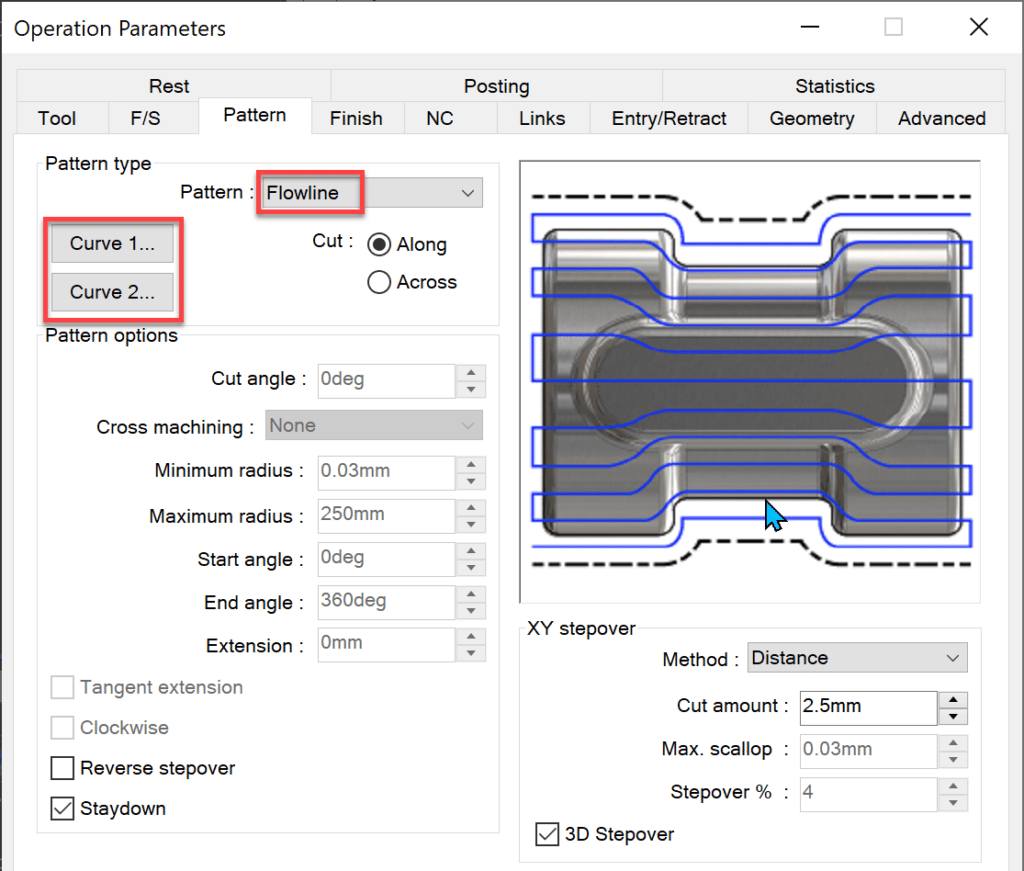This screenshot has height=871, width=1024.
Task: Open the Pattern dropdown showing Flowline
Action: point(370,192)
